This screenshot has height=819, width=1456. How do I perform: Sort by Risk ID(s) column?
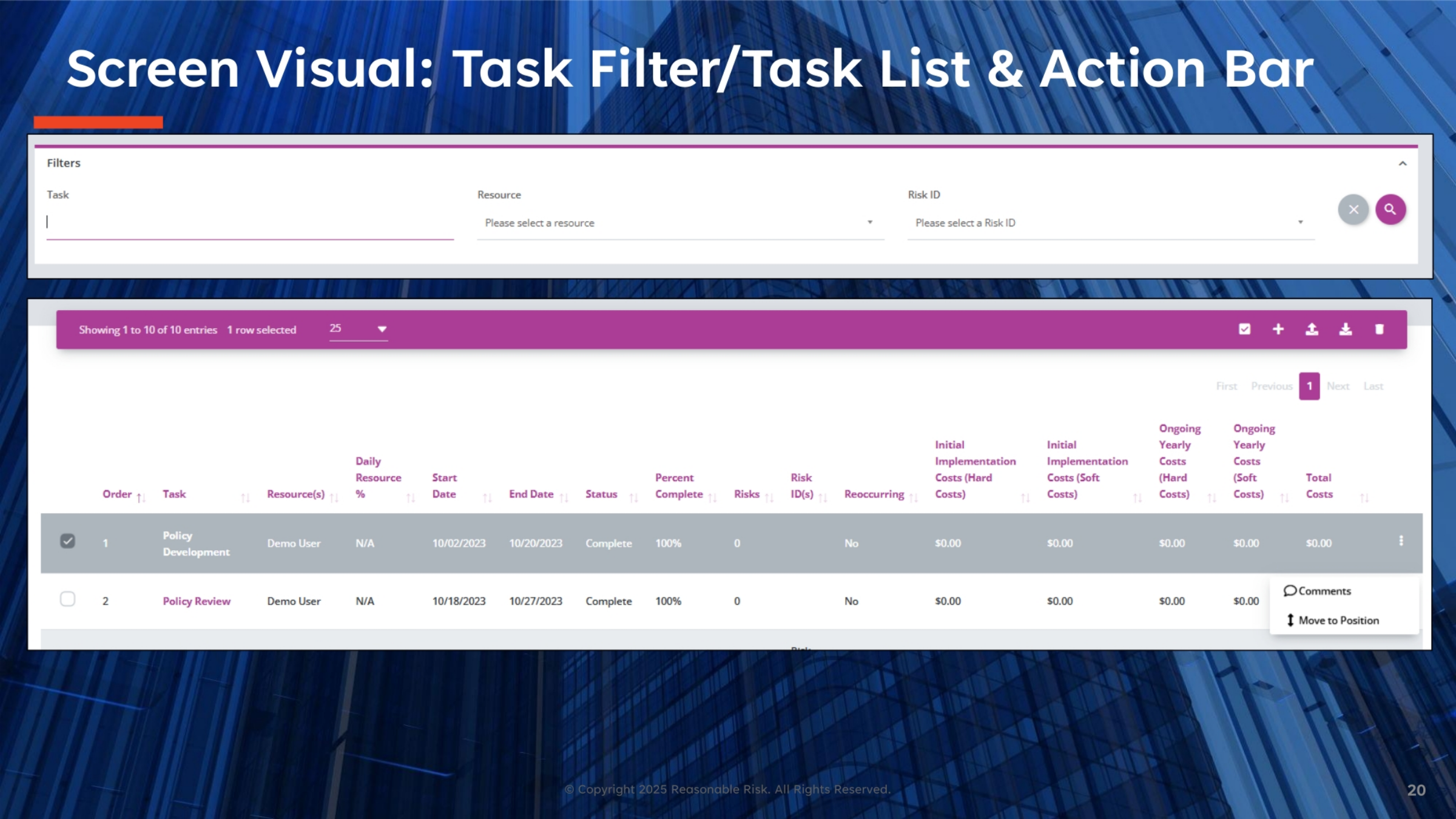coord(823,498)
